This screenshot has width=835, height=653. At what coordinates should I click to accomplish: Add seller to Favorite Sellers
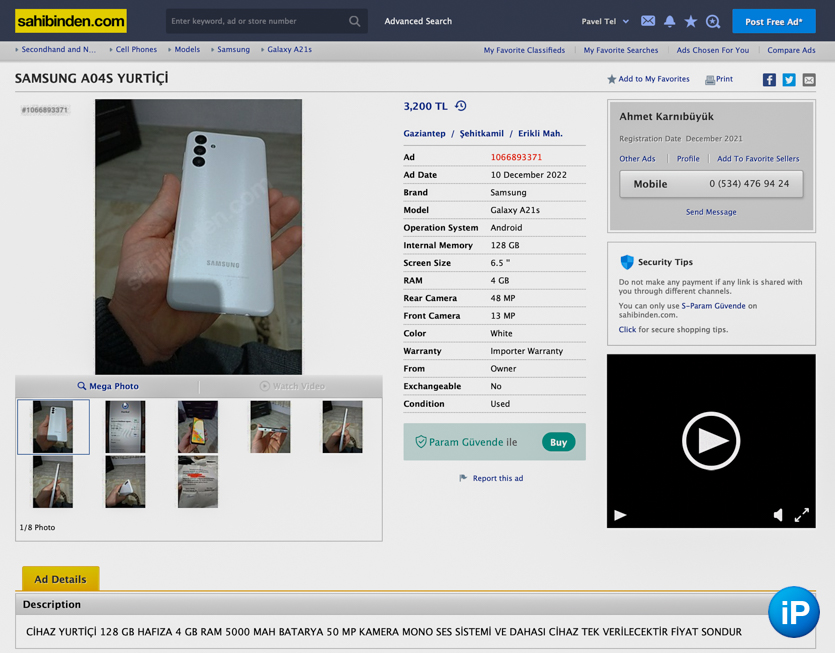(x=758, y=159)
